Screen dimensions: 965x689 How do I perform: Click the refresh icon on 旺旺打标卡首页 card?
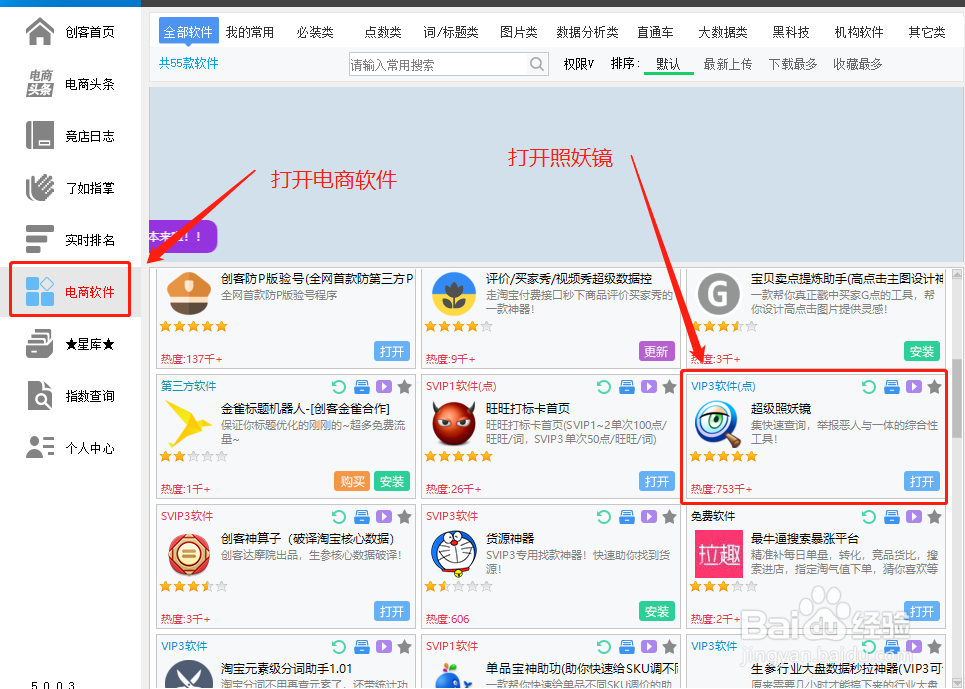click(x=604, y=386)
